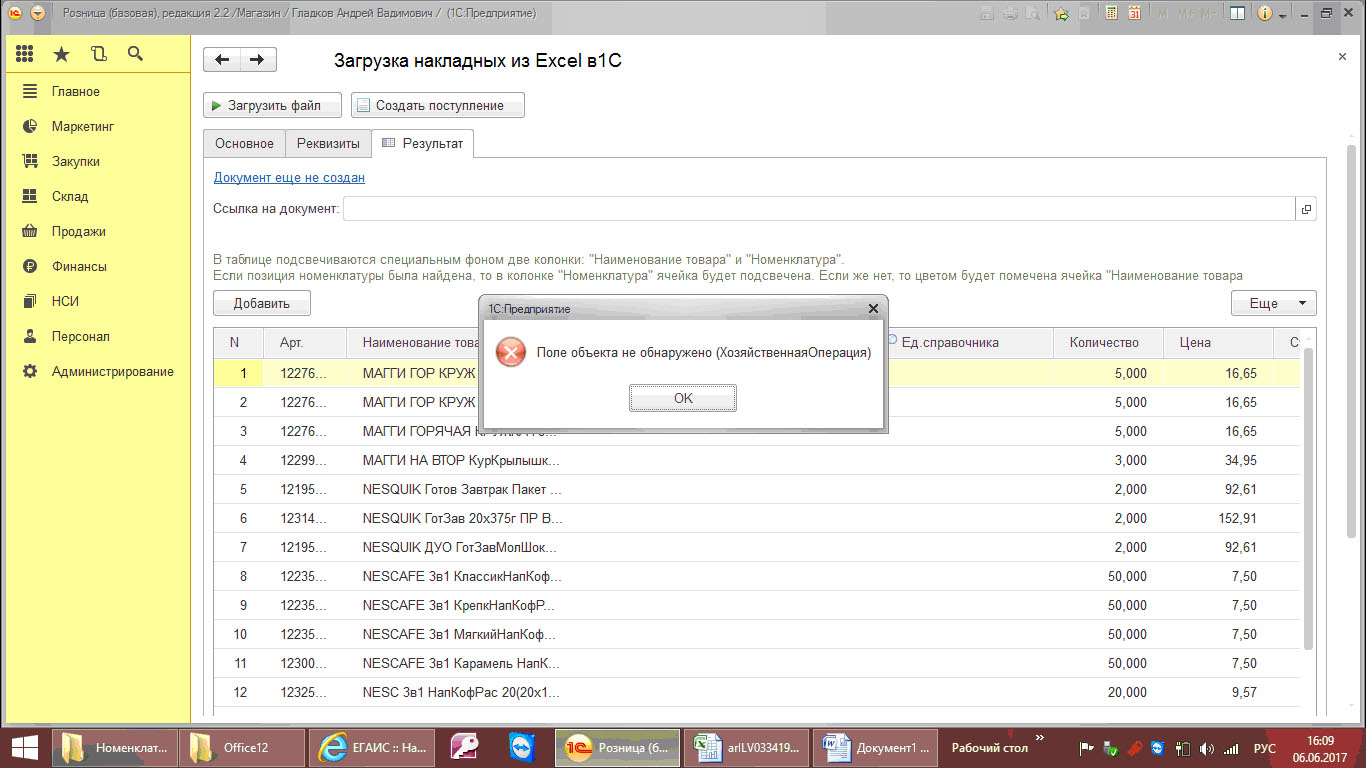Click quantity cell 3,000

1109,461
